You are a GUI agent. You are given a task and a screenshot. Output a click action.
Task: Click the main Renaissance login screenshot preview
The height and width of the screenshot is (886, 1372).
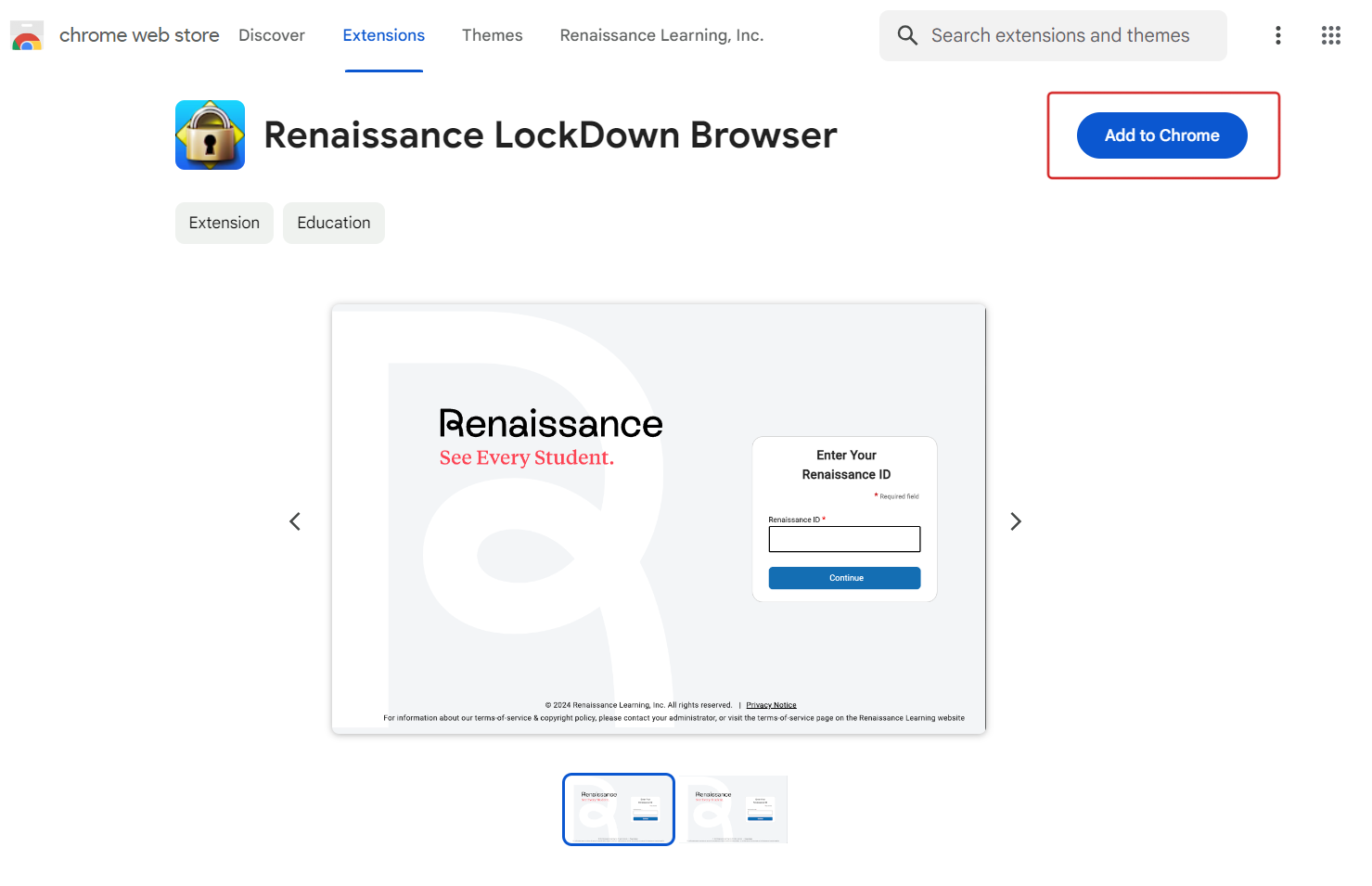(x=659, y=520)
